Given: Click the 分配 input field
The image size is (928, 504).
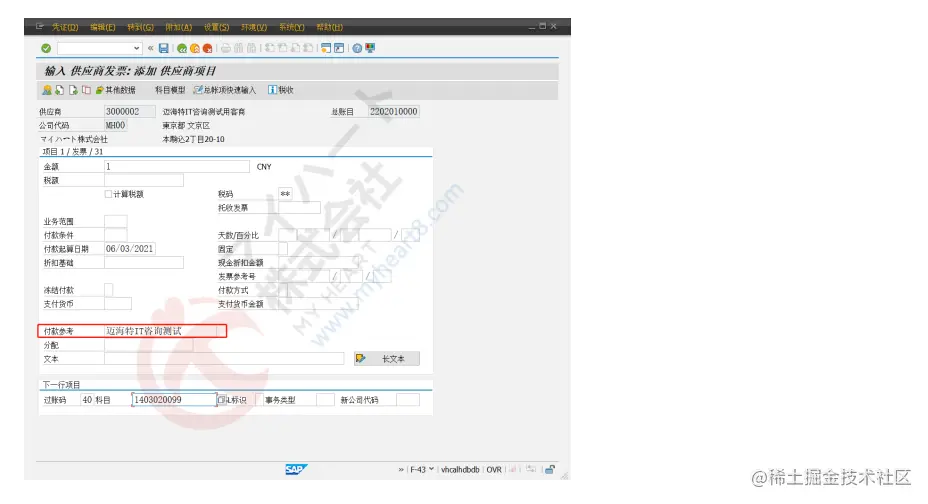Looking at the screenshot, I should tap(149, 345).
